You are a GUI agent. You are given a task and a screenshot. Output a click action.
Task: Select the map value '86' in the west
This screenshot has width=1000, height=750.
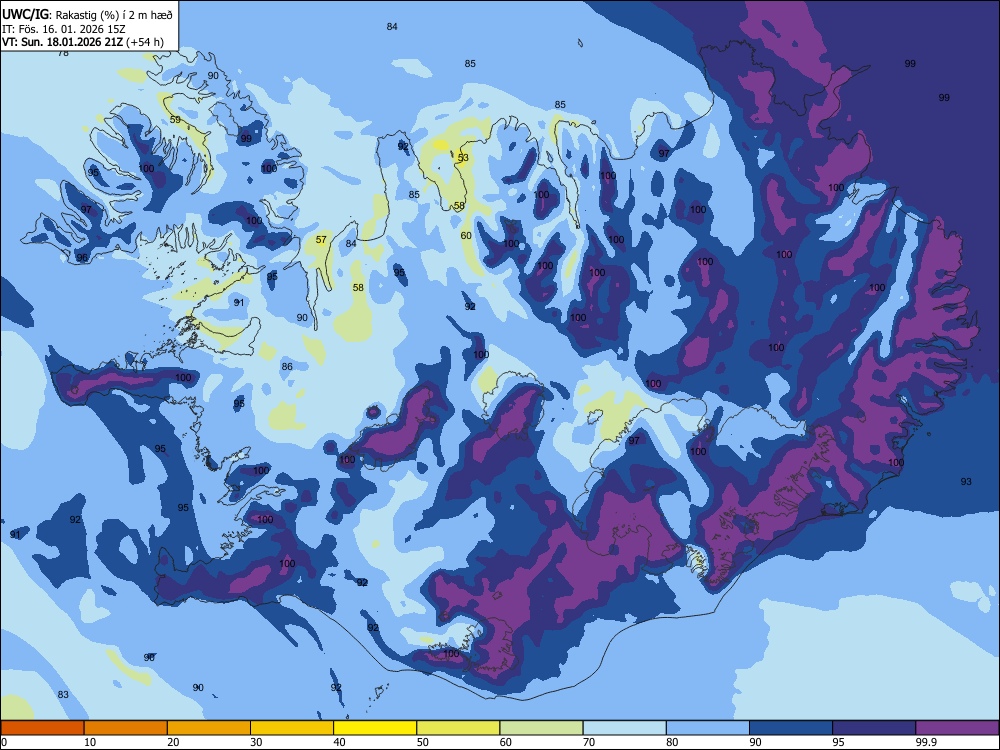click(x=287, y=367)
